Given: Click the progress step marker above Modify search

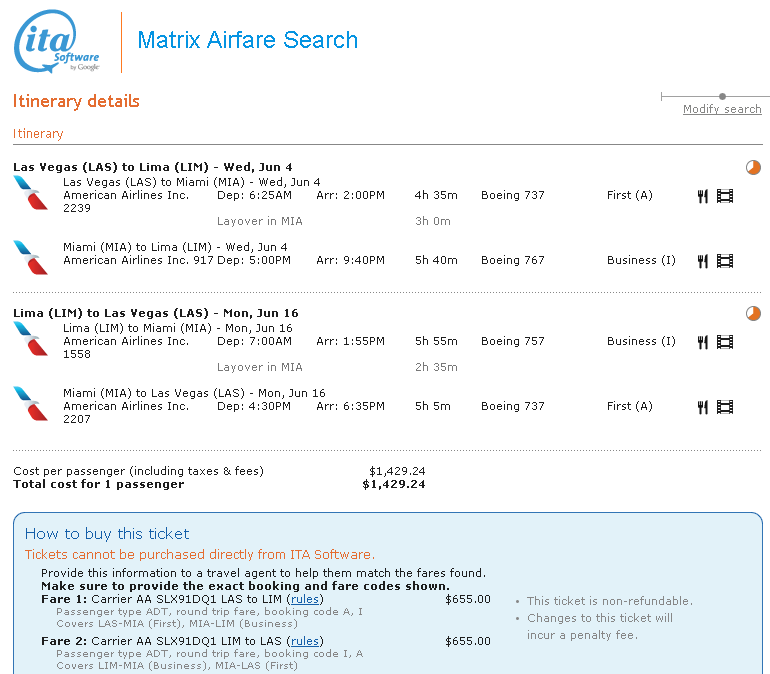Looking at the screenshot, I should click(722, 96).
